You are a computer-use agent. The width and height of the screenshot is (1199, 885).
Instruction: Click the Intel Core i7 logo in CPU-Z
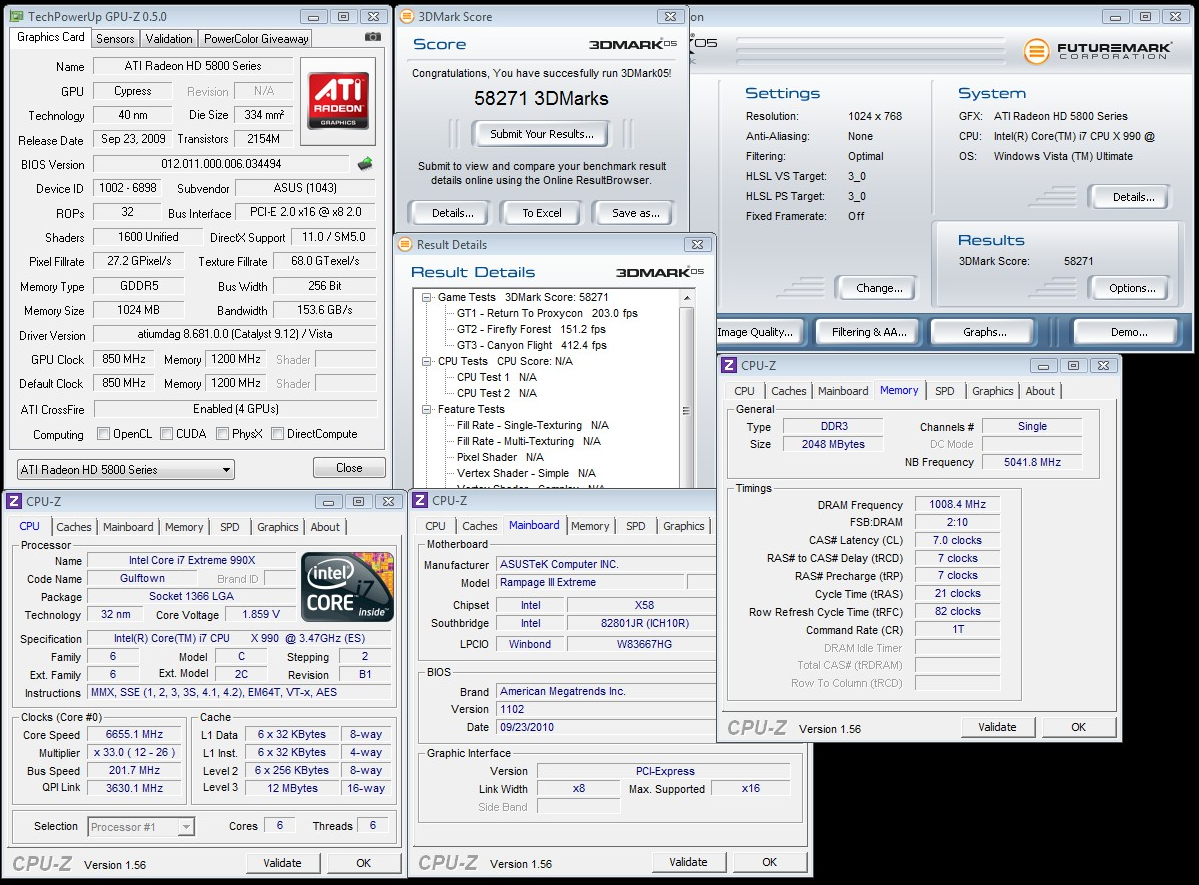(x=348, y=586)
